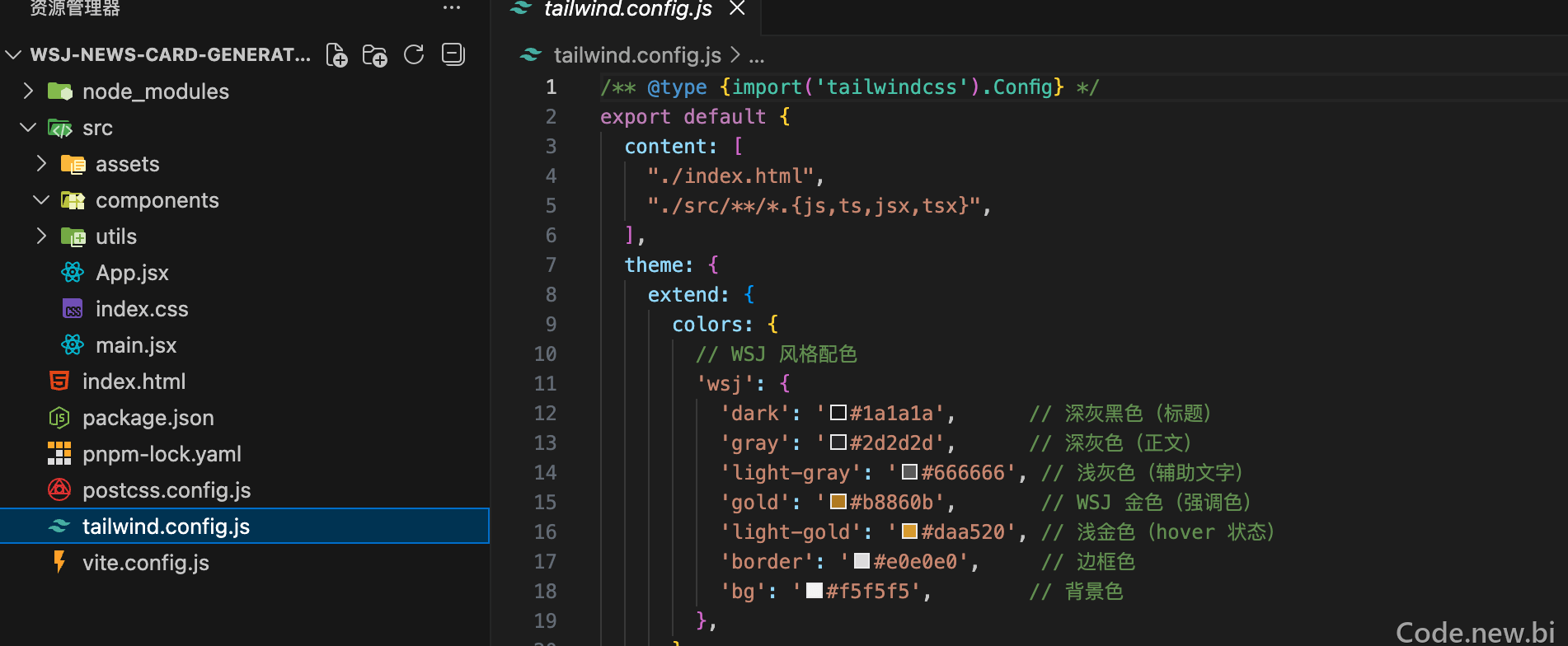Screen dimensions: 1568x646
Task: Click the 'content:' key on line 3
Action: click(671, 147)
